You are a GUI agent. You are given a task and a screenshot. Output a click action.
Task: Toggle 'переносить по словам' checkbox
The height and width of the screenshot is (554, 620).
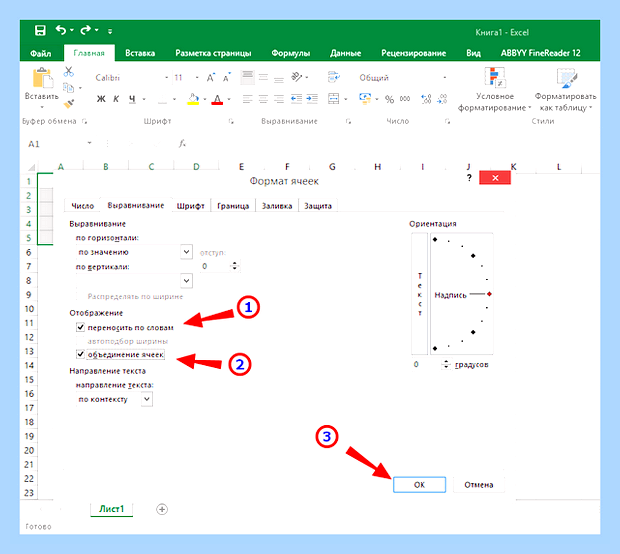pyautogui.click(x=80, y=327)
